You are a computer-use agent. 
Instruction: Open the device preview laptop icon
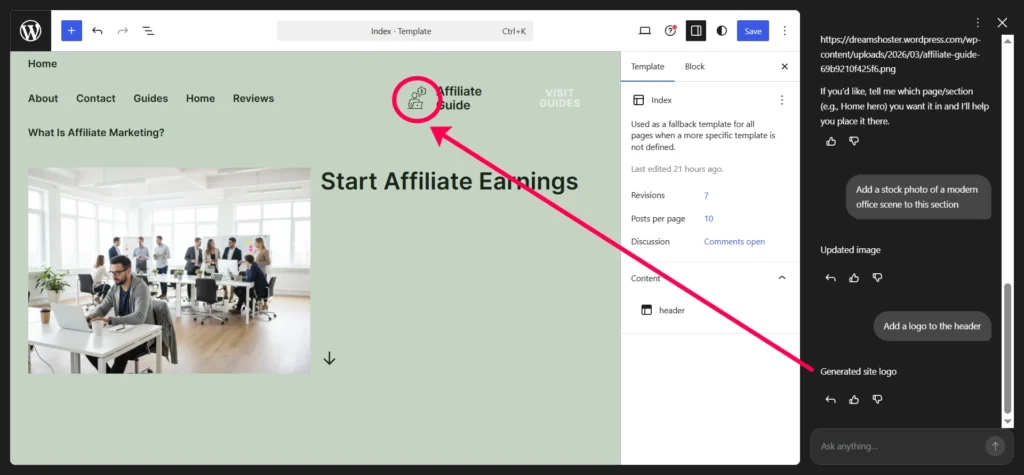tap(645, 31)
